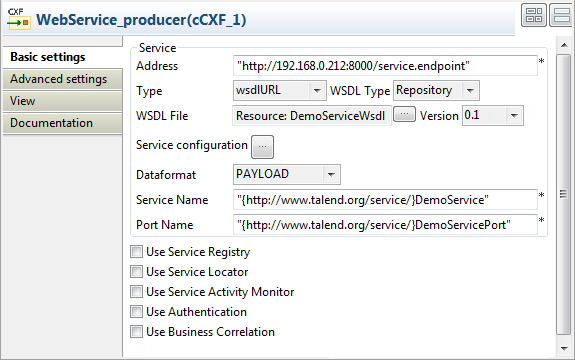
Task: Open the Documentation tab
Action: pyautogui.click(x=63, y=123)
